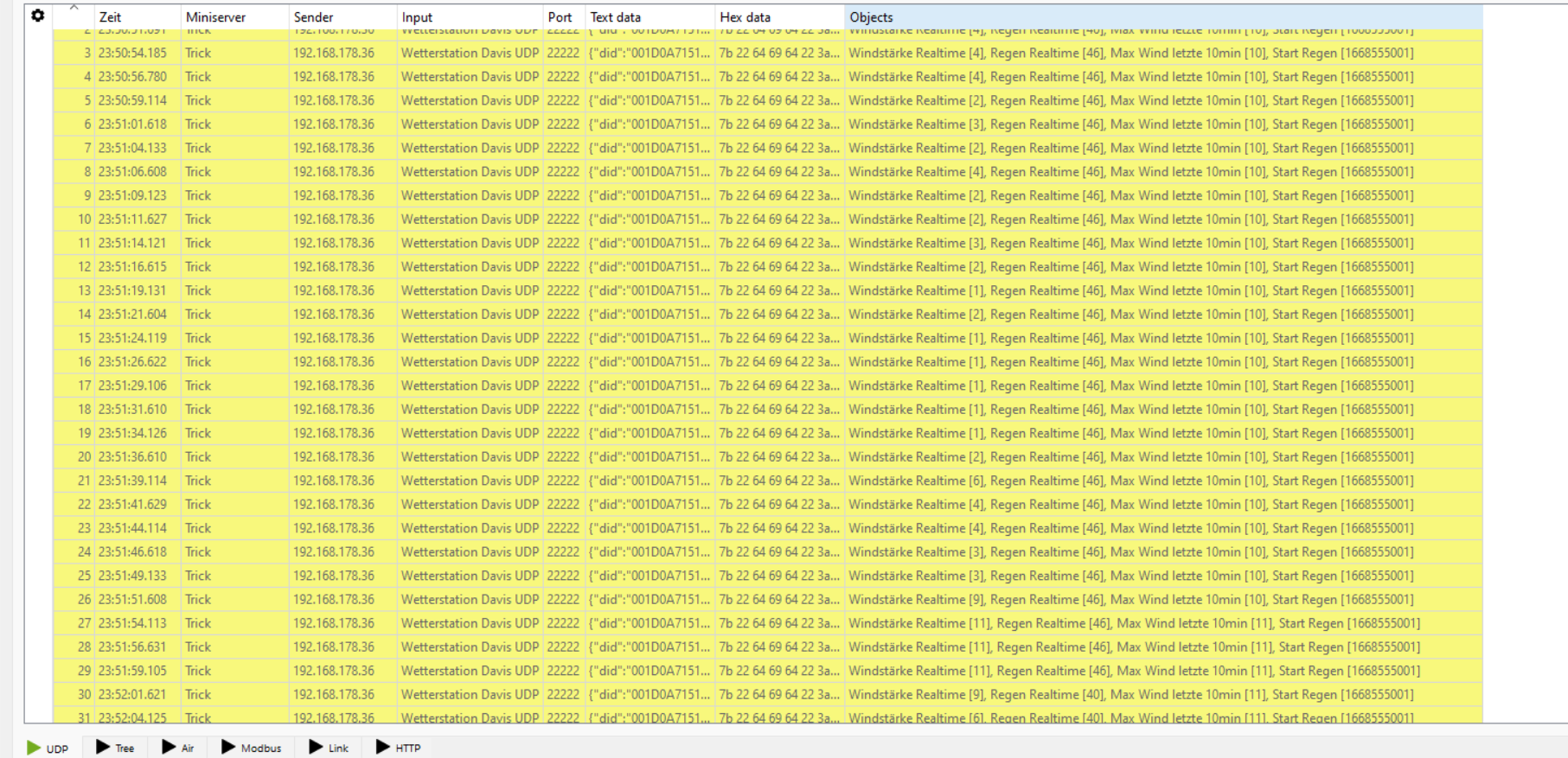Switch to the Air monitor tab

coord(178,748)
